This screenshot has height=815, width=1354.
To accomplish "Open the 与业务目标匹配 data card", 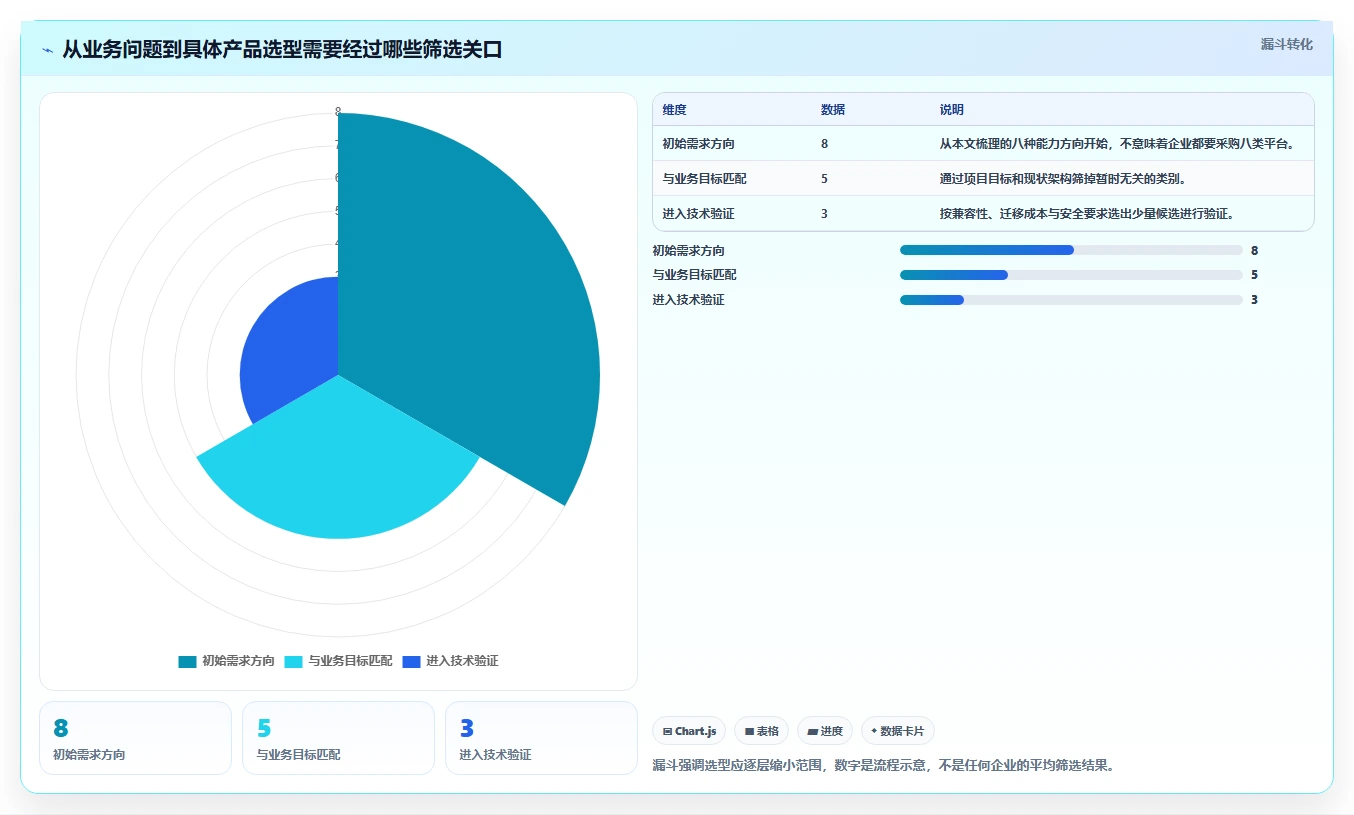I will pyautogui.click(x=338, y=738).
